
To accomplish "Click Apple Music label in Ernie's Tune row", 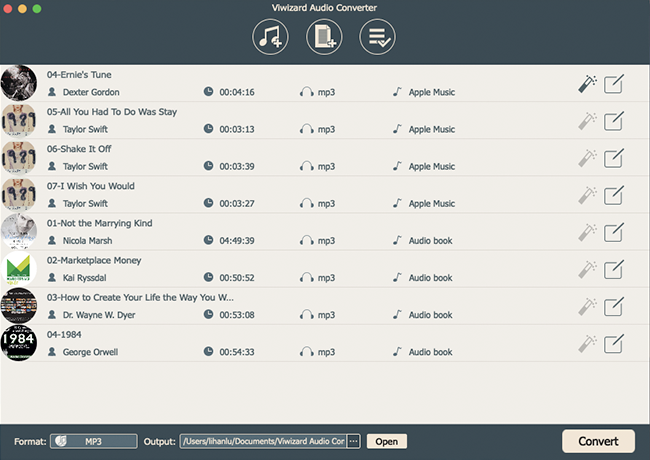I will click(x=432, y=92).
